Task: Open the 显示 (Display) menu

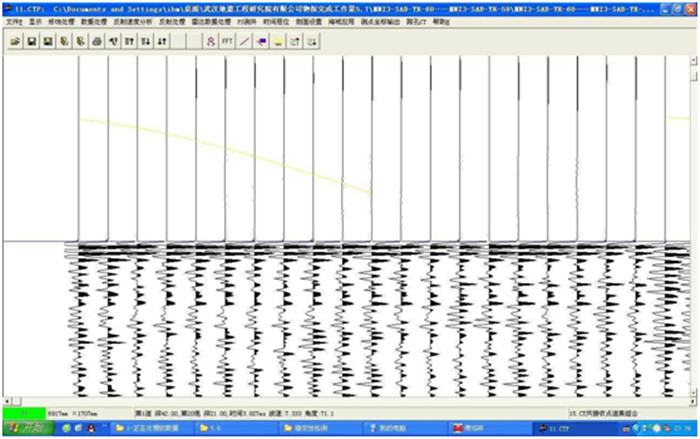Action: click(x=35, y=20)
